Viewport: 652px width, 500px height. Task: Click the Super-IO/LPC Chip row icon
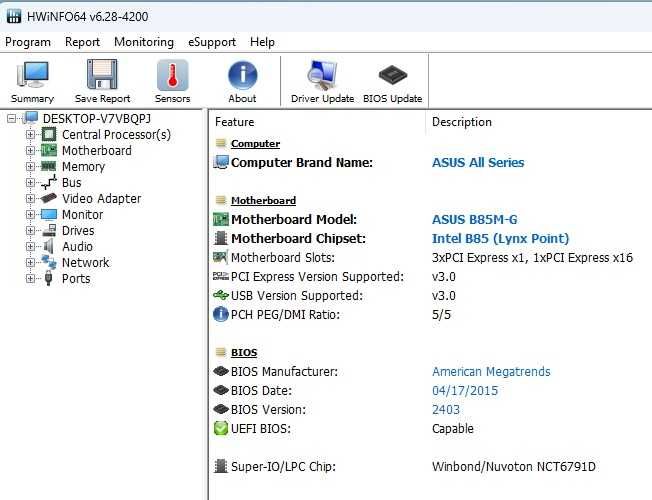click(x=220, y=466)
